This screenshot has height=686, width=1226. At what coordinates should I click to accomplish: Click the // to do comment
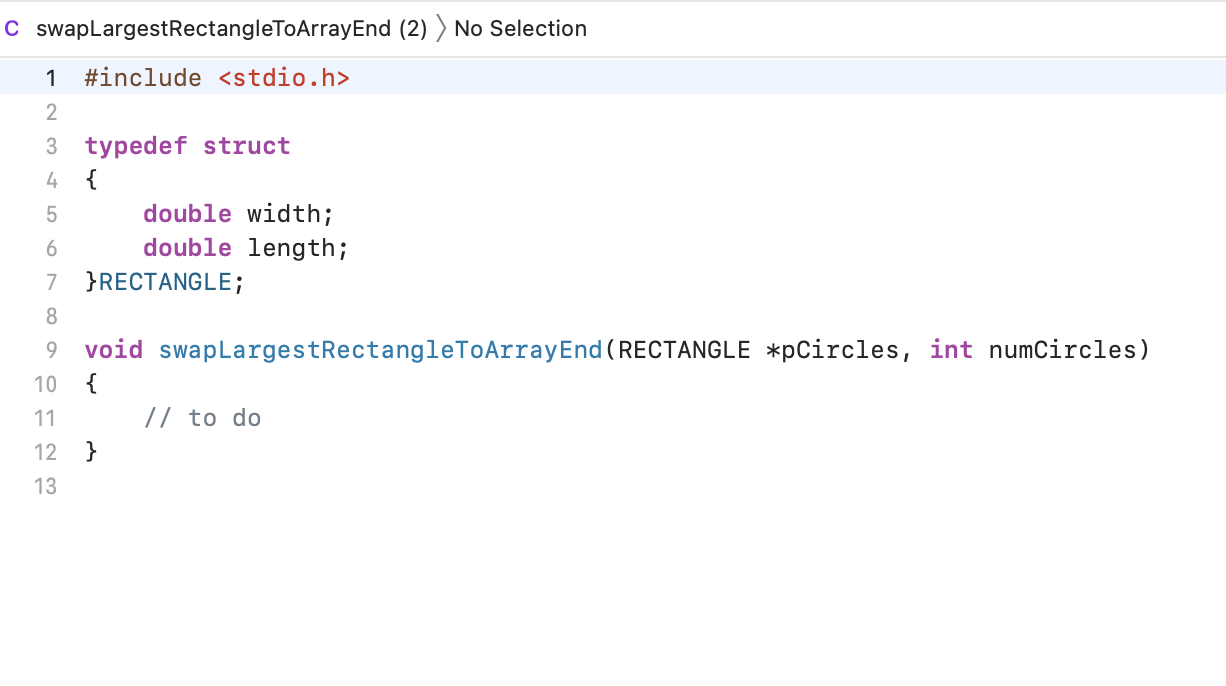point(203,418)
